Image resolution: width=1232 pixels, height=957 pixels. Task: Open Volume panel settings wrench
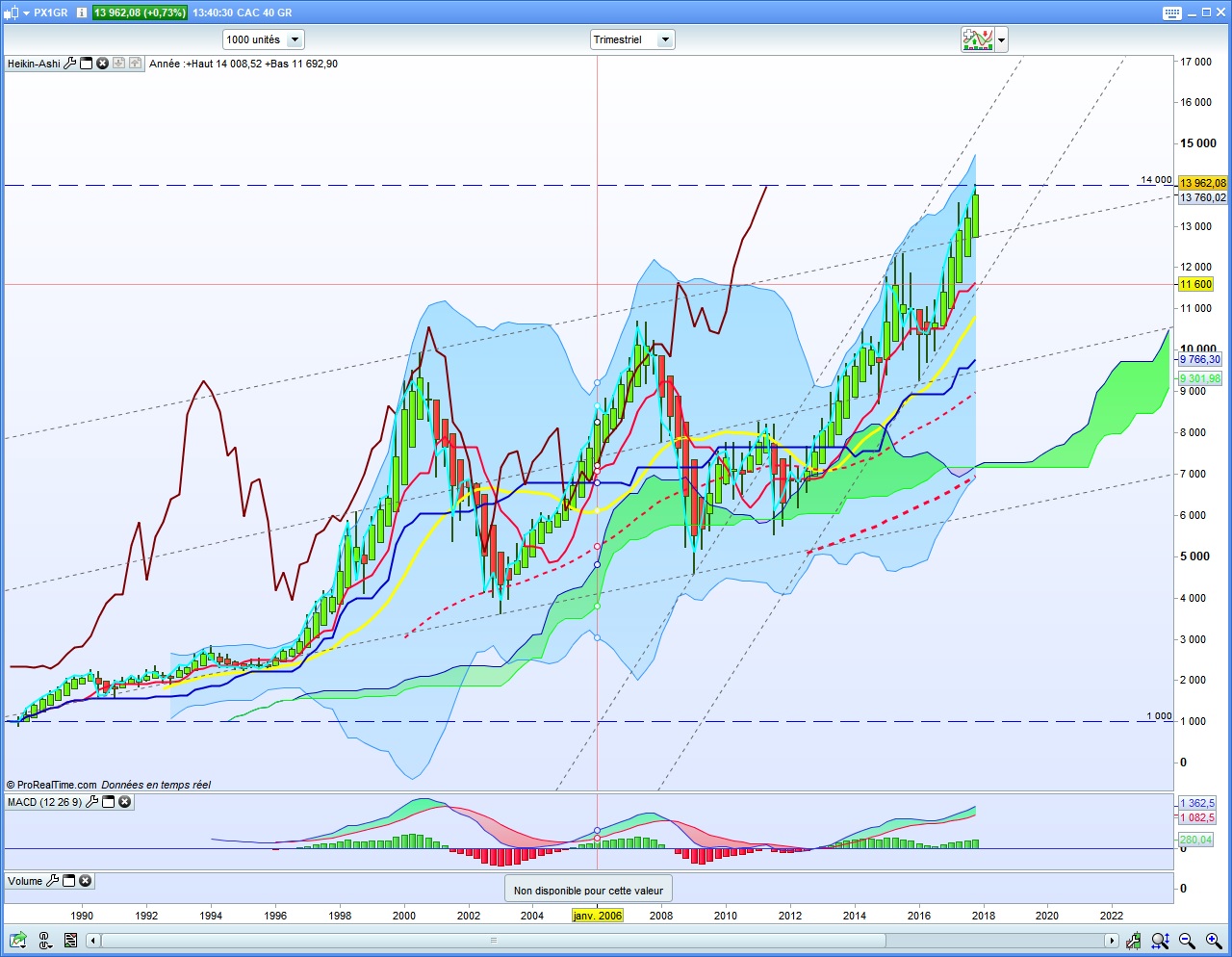[53, 881]
